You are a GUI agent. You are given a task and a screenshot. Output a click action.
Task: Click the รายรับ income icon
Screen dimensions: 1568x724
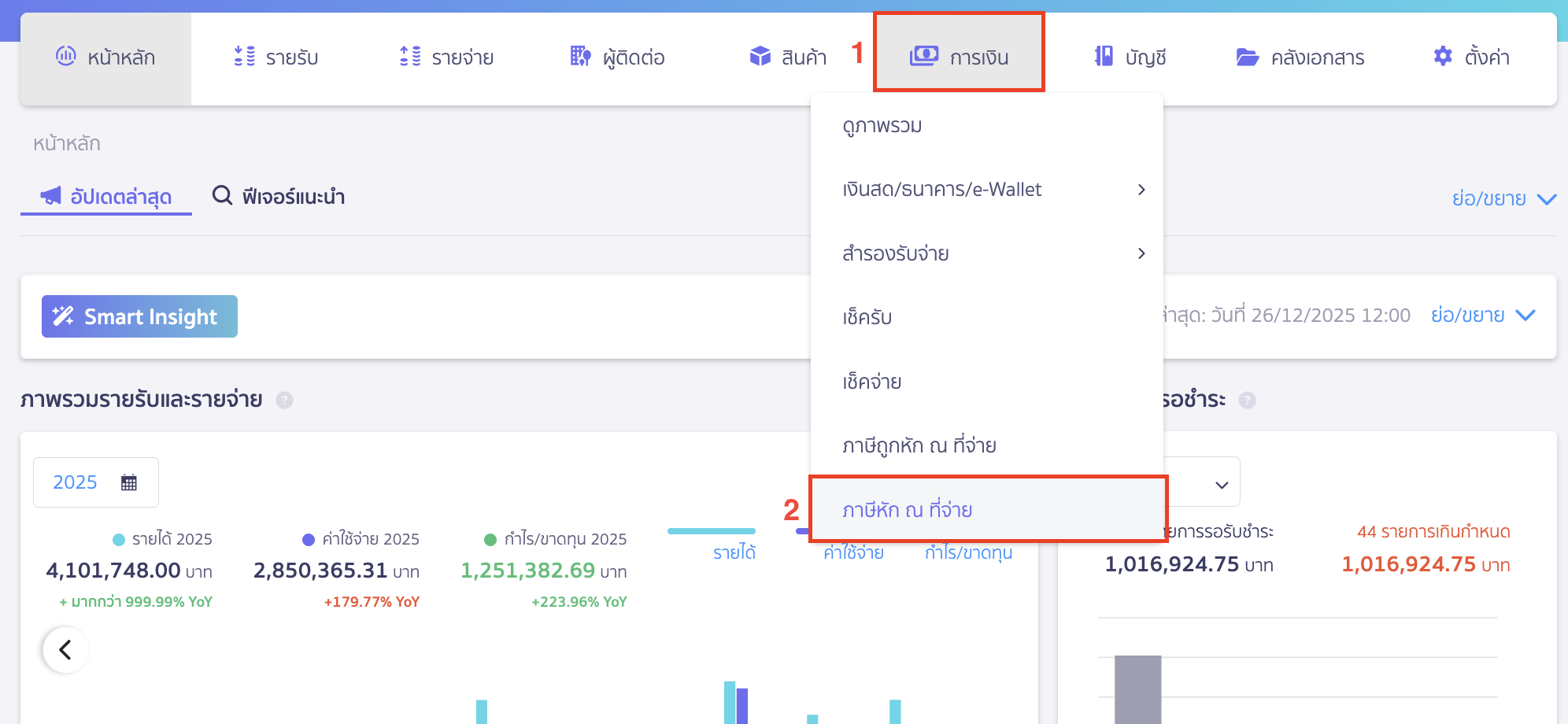click(244, 57)
